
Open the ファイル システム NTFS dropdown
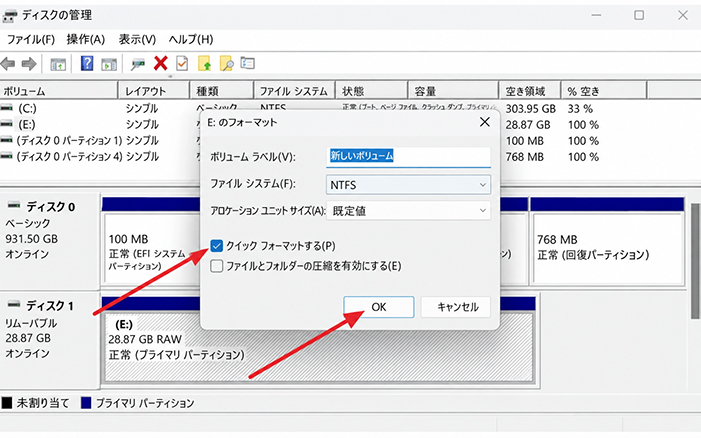click(408, 185)
